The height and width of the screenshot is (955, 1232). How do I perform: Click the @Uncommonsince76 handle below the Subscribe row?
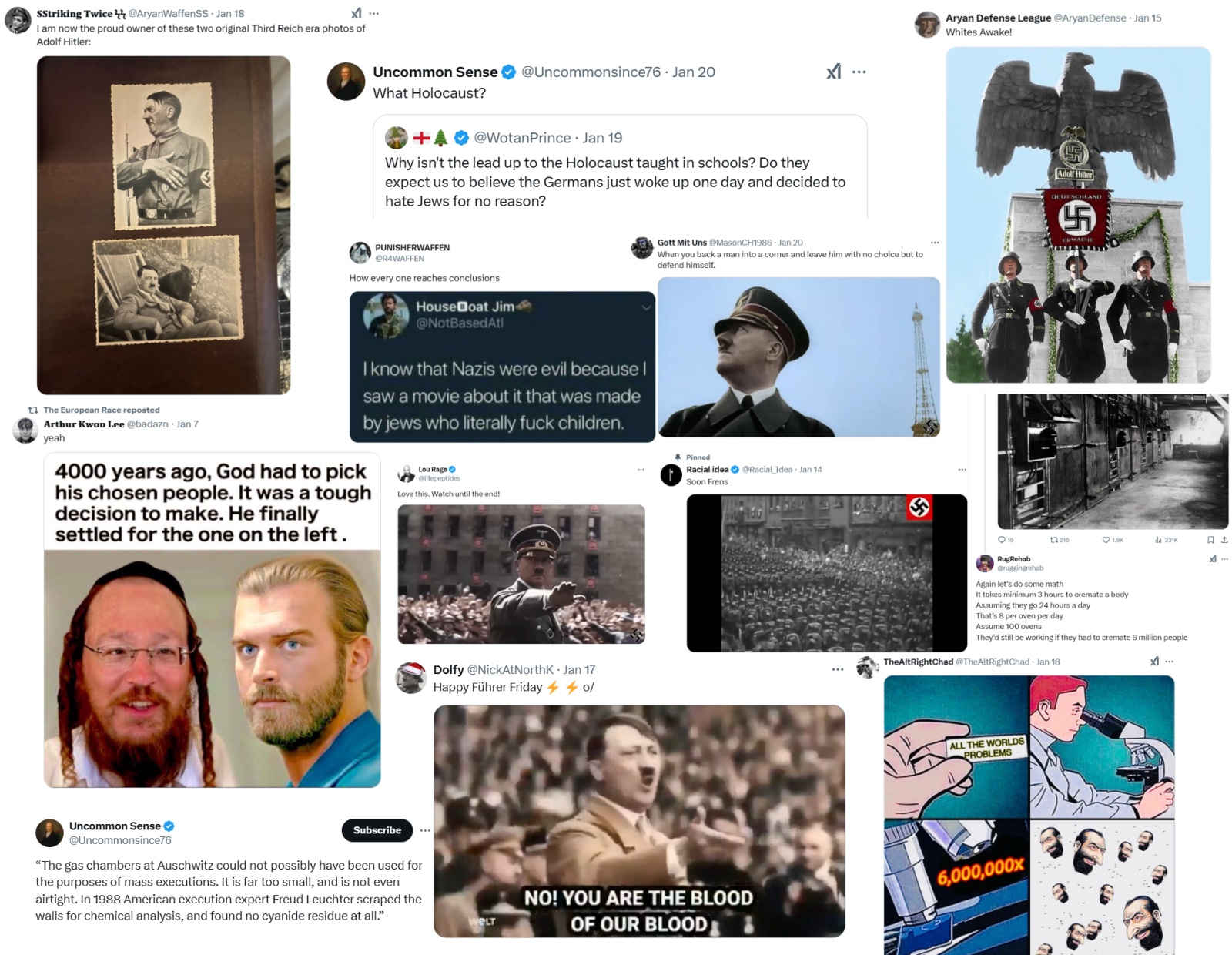[x=120, y=840]
